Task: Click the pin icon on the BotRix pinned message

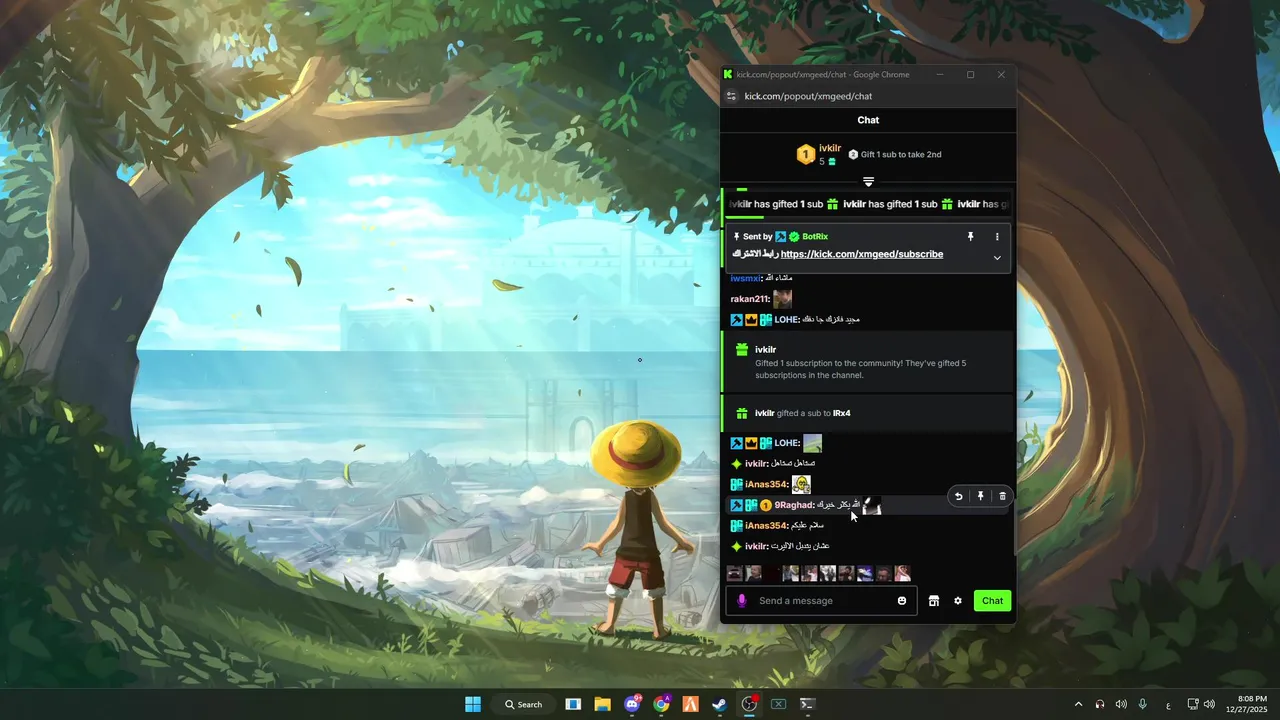Action: click(970, 237)
